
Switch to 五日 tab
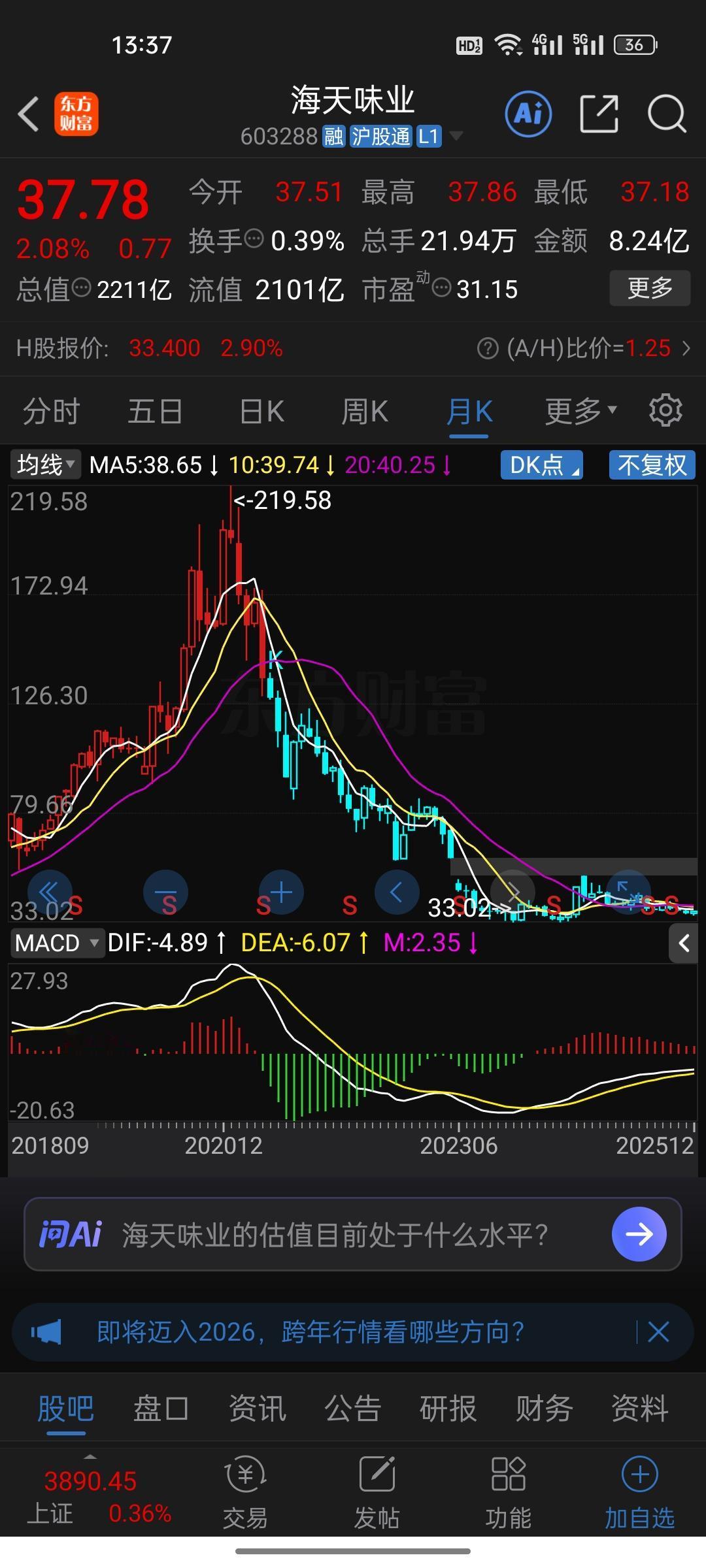coord(155,412)
